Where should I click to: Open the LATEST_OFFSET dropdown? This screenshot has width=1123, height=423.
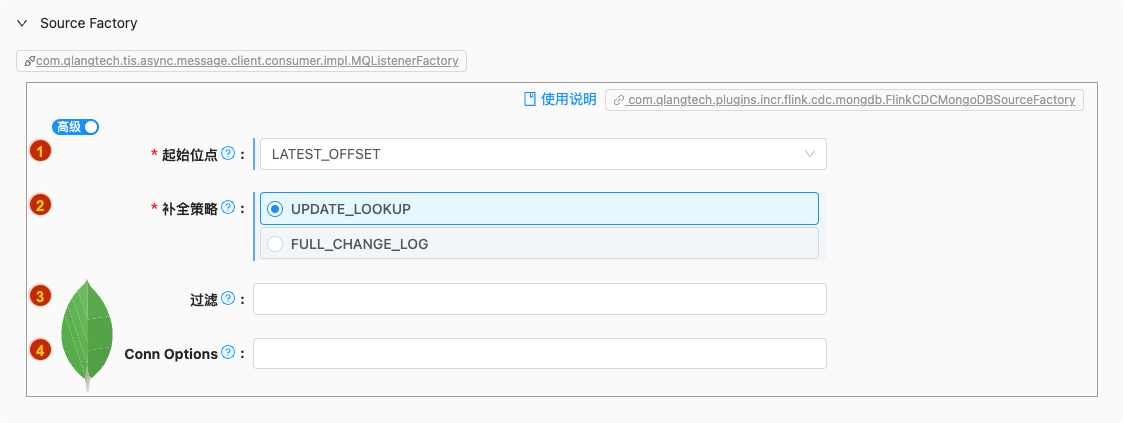(x=544, y=154)
